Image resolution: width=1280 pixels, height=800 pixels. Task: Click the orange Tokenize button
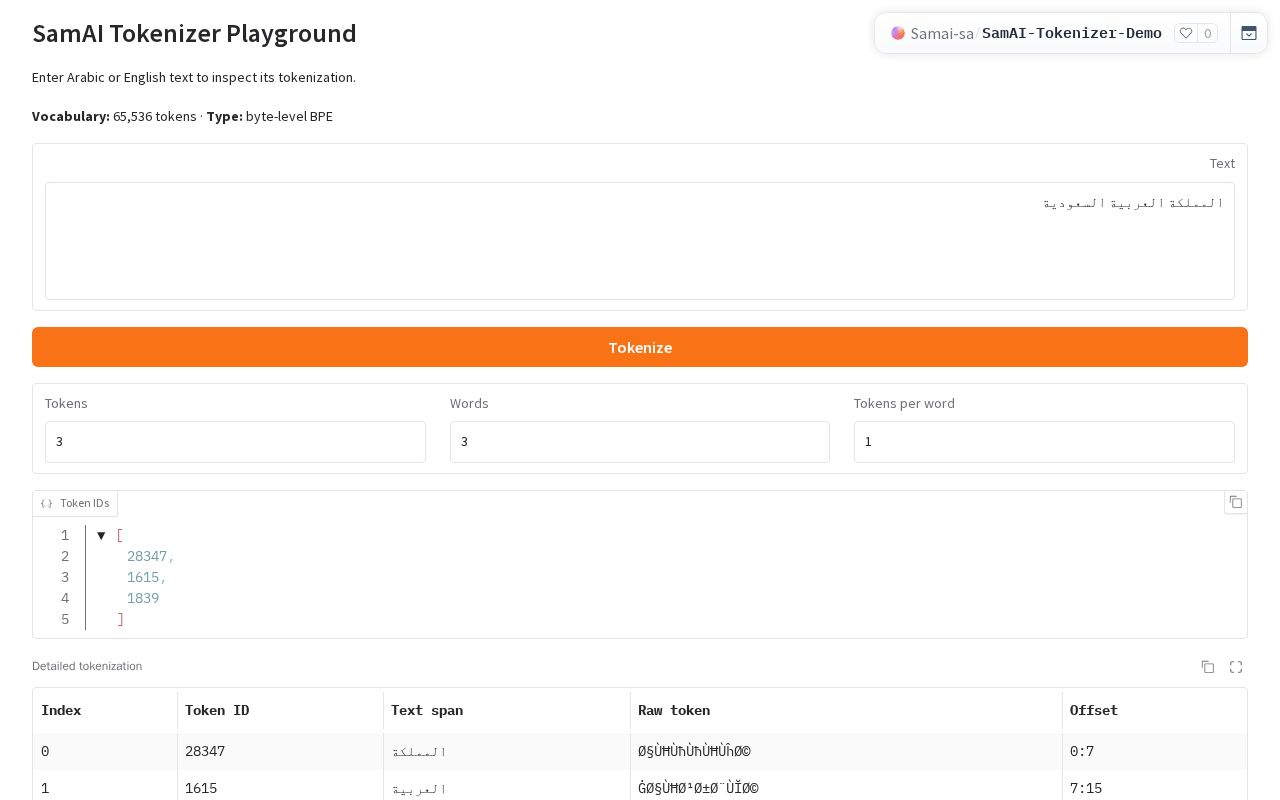[x=640, y=347]
